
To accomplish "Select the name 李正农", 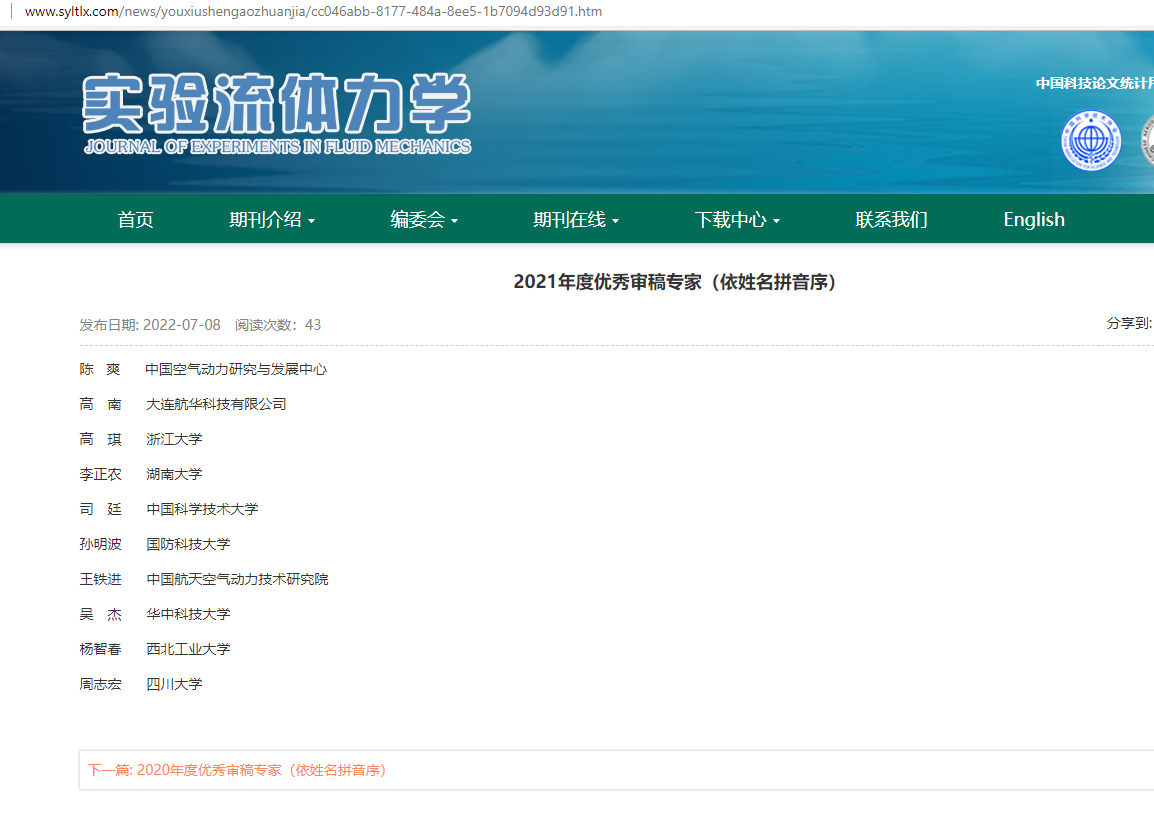I will click(x=100, y=474).
